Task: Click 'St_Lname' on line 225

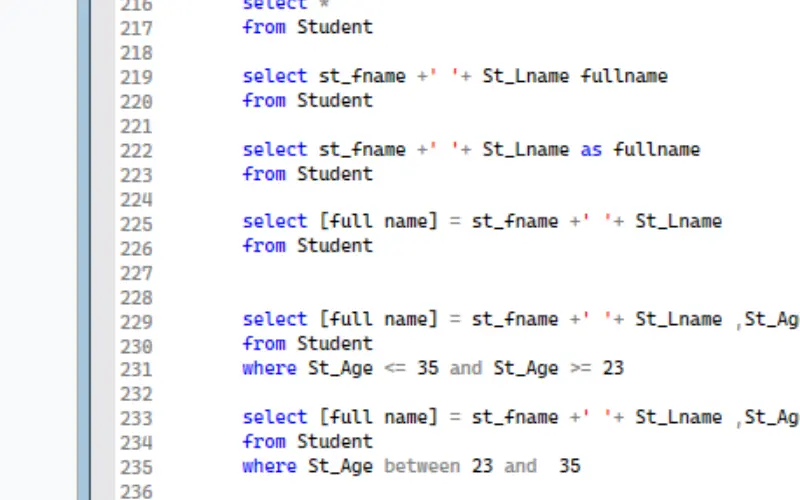Action: coord(679,221)
